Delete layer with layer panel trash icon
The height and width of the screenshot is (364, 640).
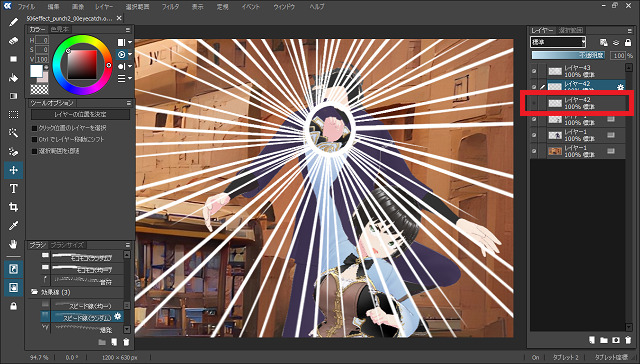tap(628, 340)
